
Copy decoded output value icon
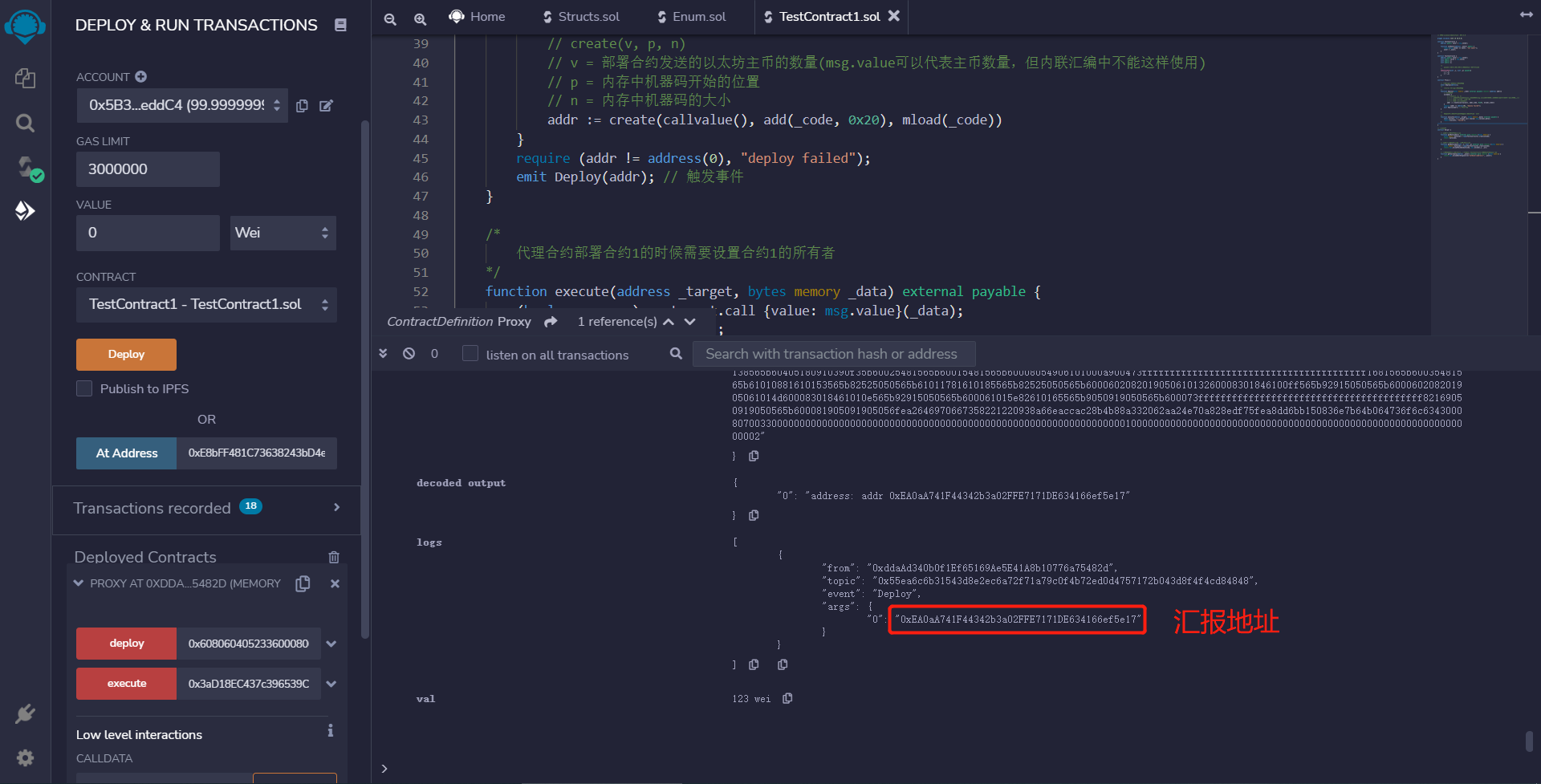point(754,515)
